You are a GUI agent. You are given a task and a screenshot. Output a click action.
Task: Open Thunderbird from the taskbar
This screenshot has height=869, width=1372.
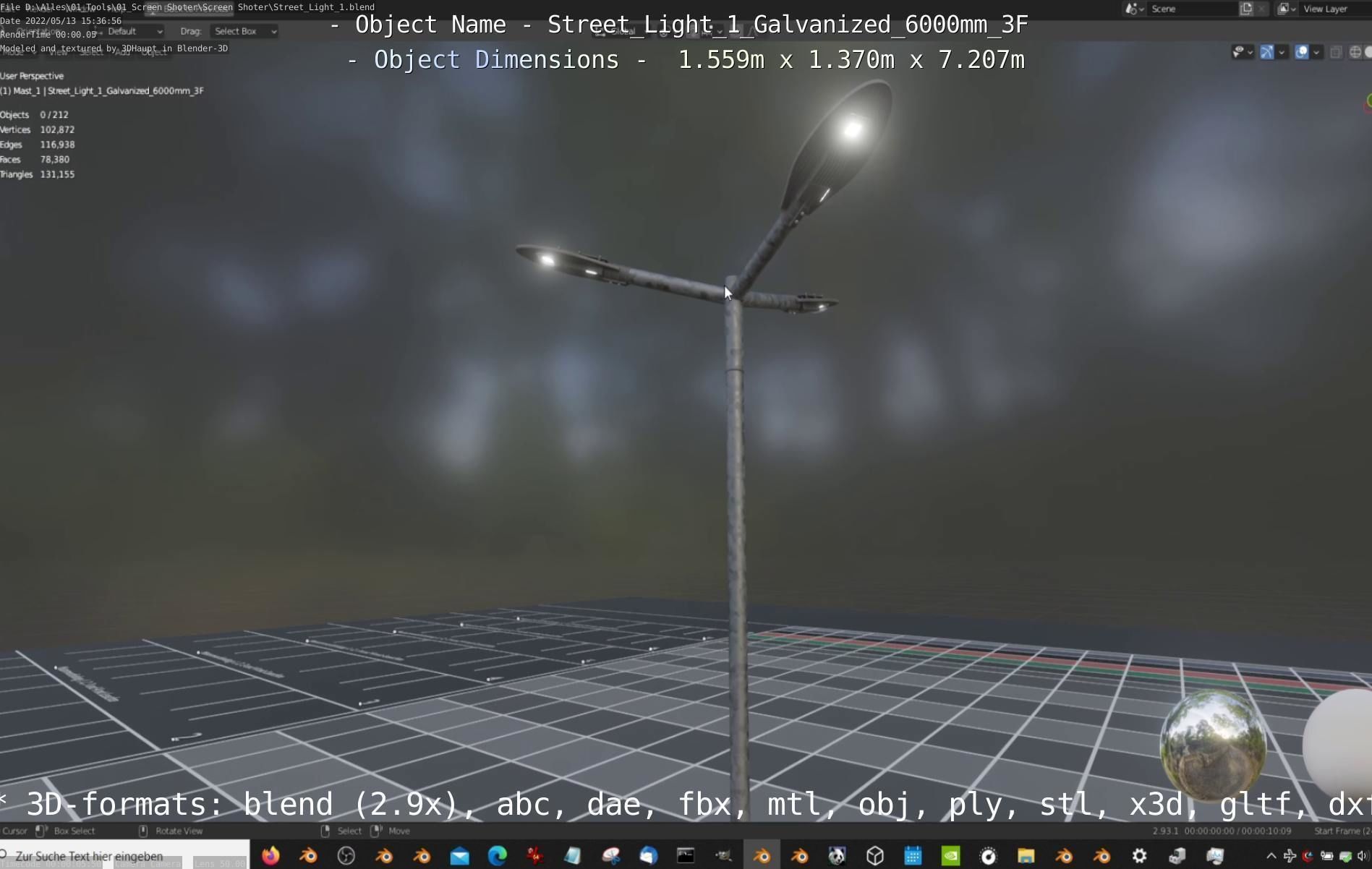point(648,856)
